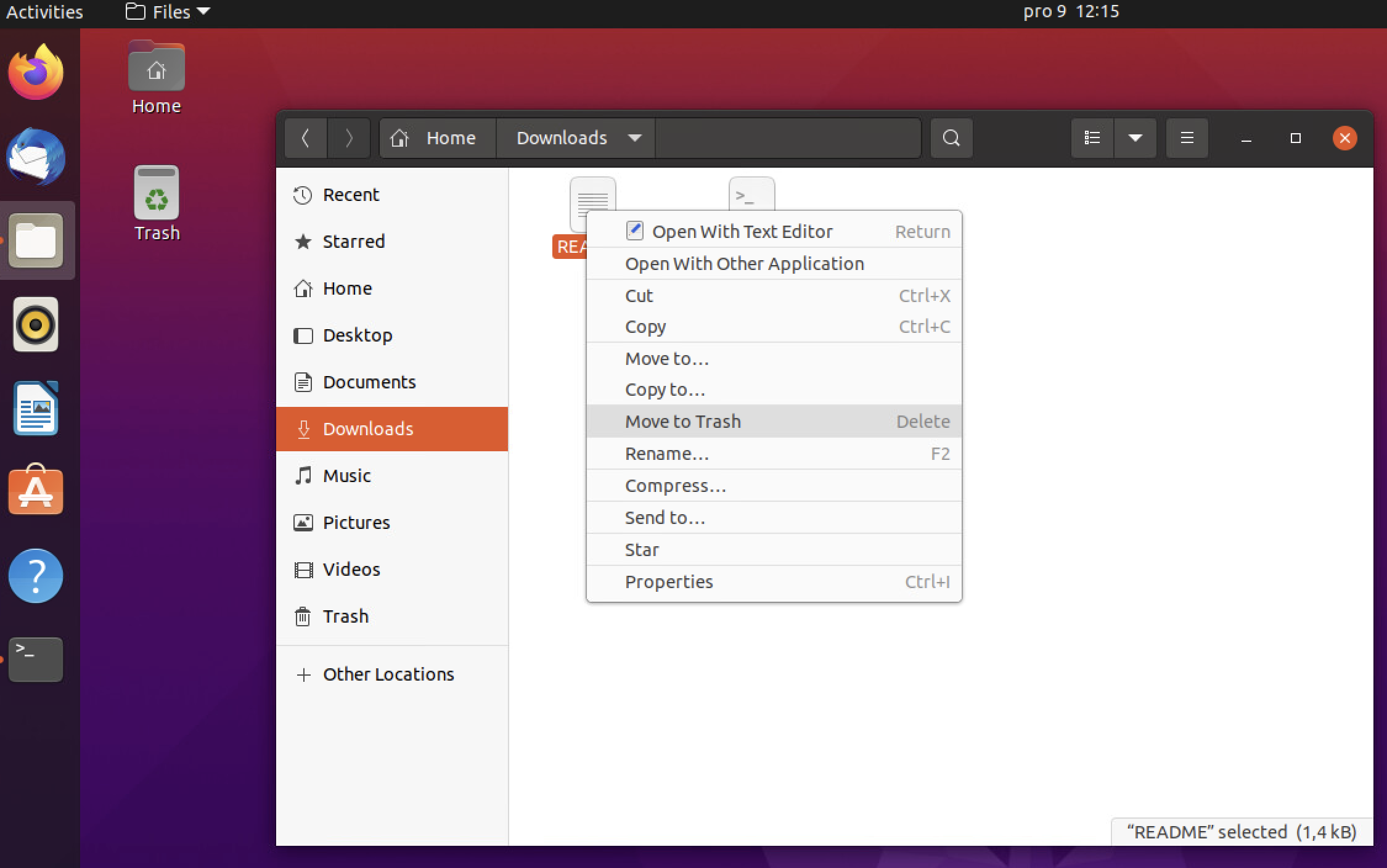Image resolution: width=1387 pixels, height=868 pixels.
Task: Open the Files app menu in top bar
Action: (x=168, y=12)
